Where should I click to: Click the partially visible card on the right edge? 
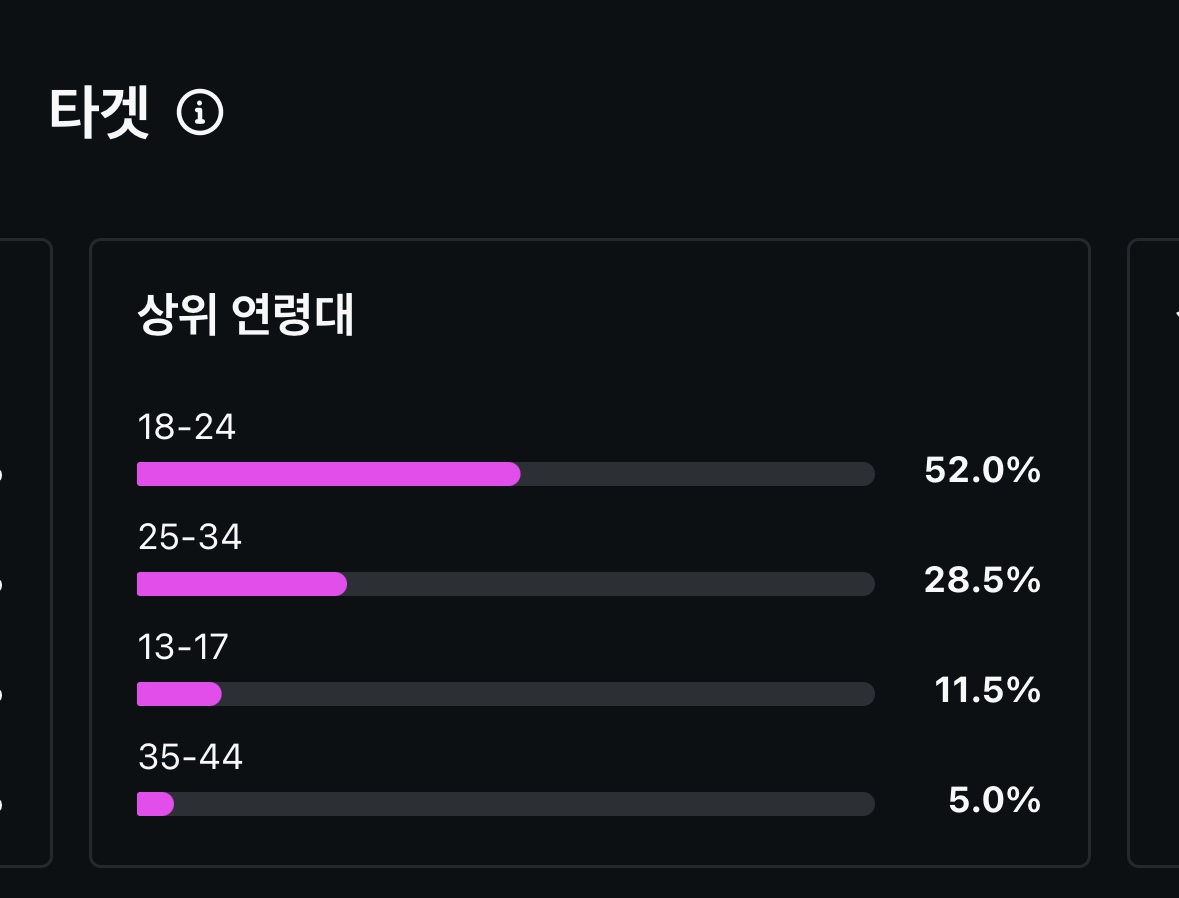(1153, 553)
